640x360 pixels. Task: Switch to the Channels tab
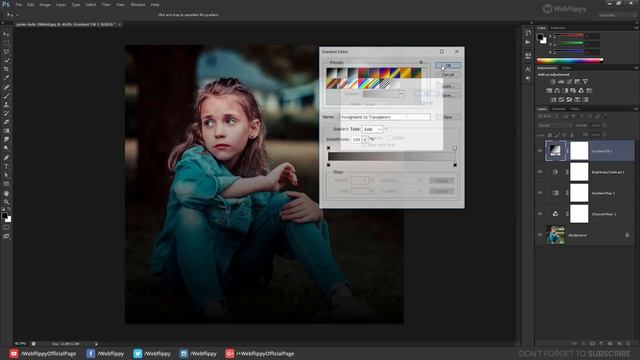click(x=558, y=109)
